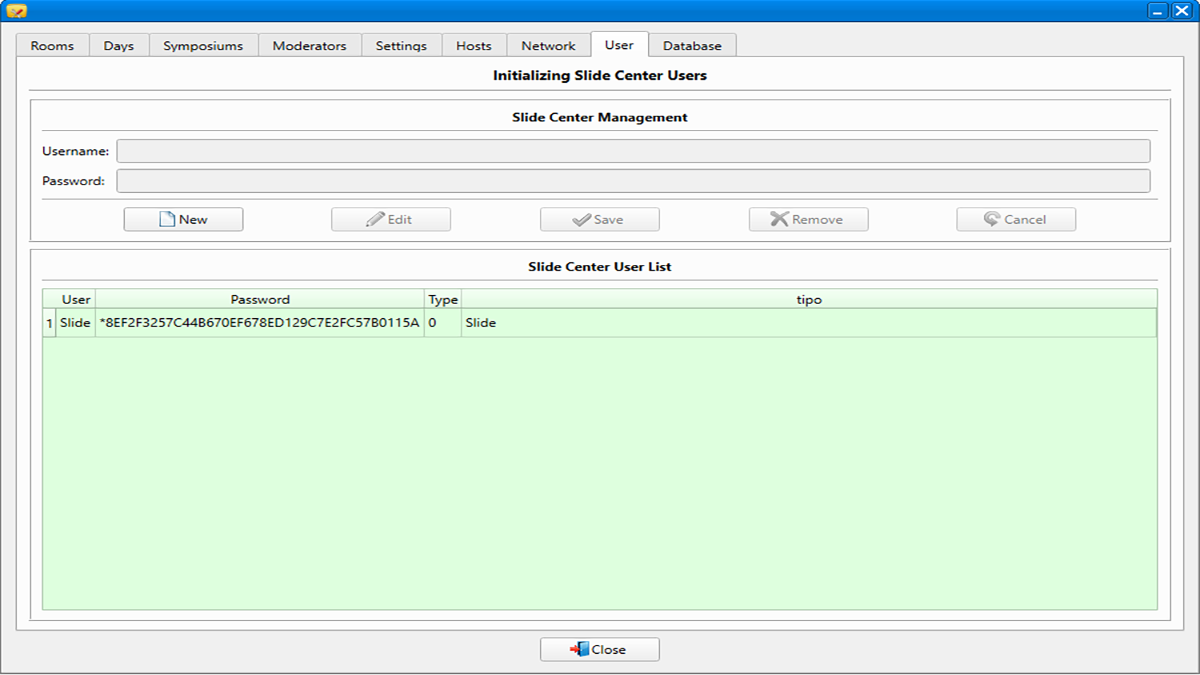1200x675 pixels.
Task: Click the application icon in title bar
Action: (x=16, y=10)
